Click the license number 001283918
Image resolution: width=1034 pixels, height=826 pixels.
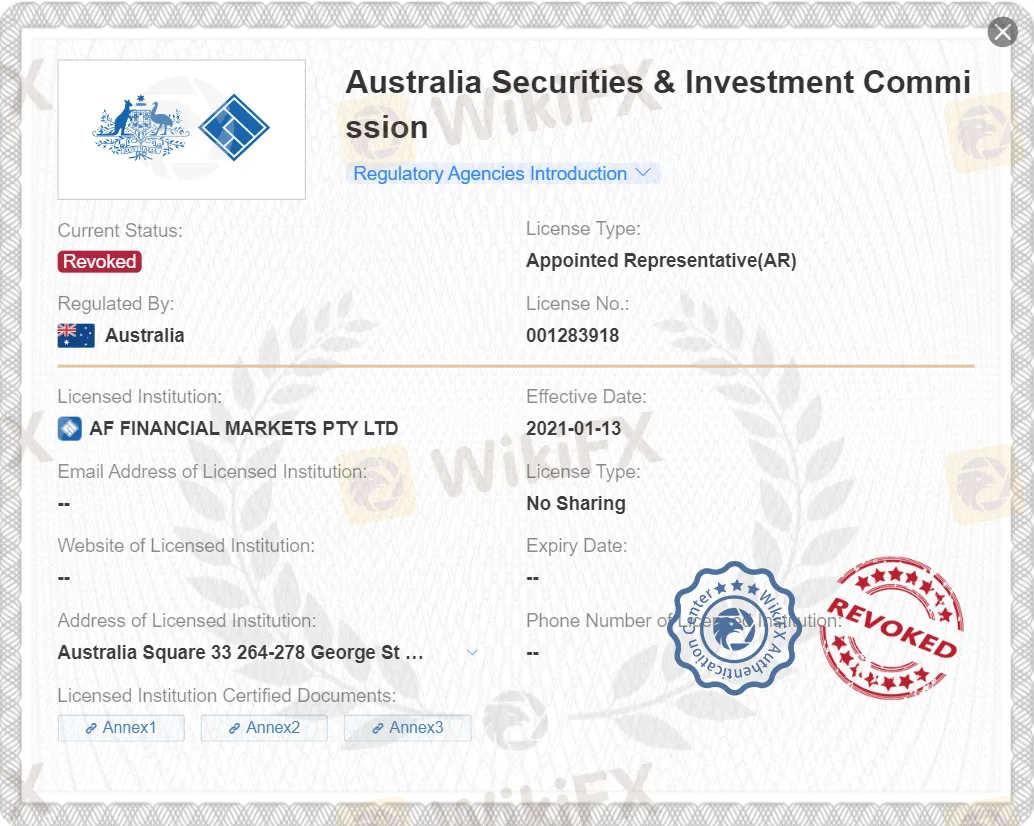572,335
